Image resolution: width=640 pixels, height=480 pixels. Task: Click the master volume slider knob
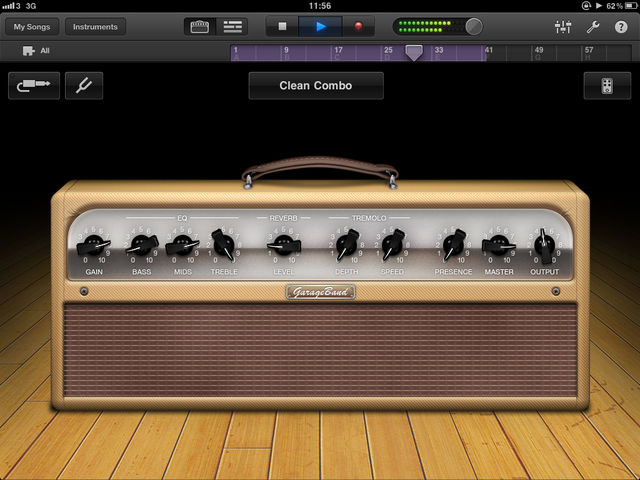tap(473, 27)
